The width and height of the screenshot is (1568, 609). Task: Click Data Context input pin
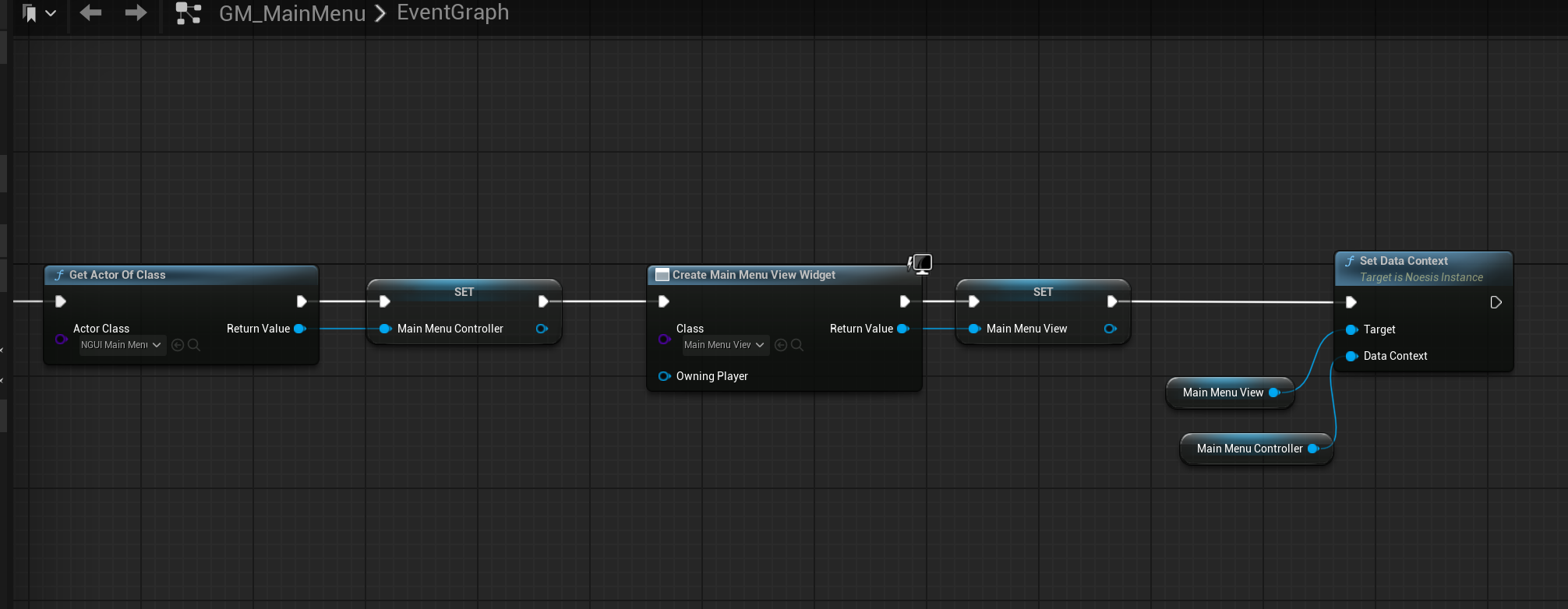[1351, 356]
